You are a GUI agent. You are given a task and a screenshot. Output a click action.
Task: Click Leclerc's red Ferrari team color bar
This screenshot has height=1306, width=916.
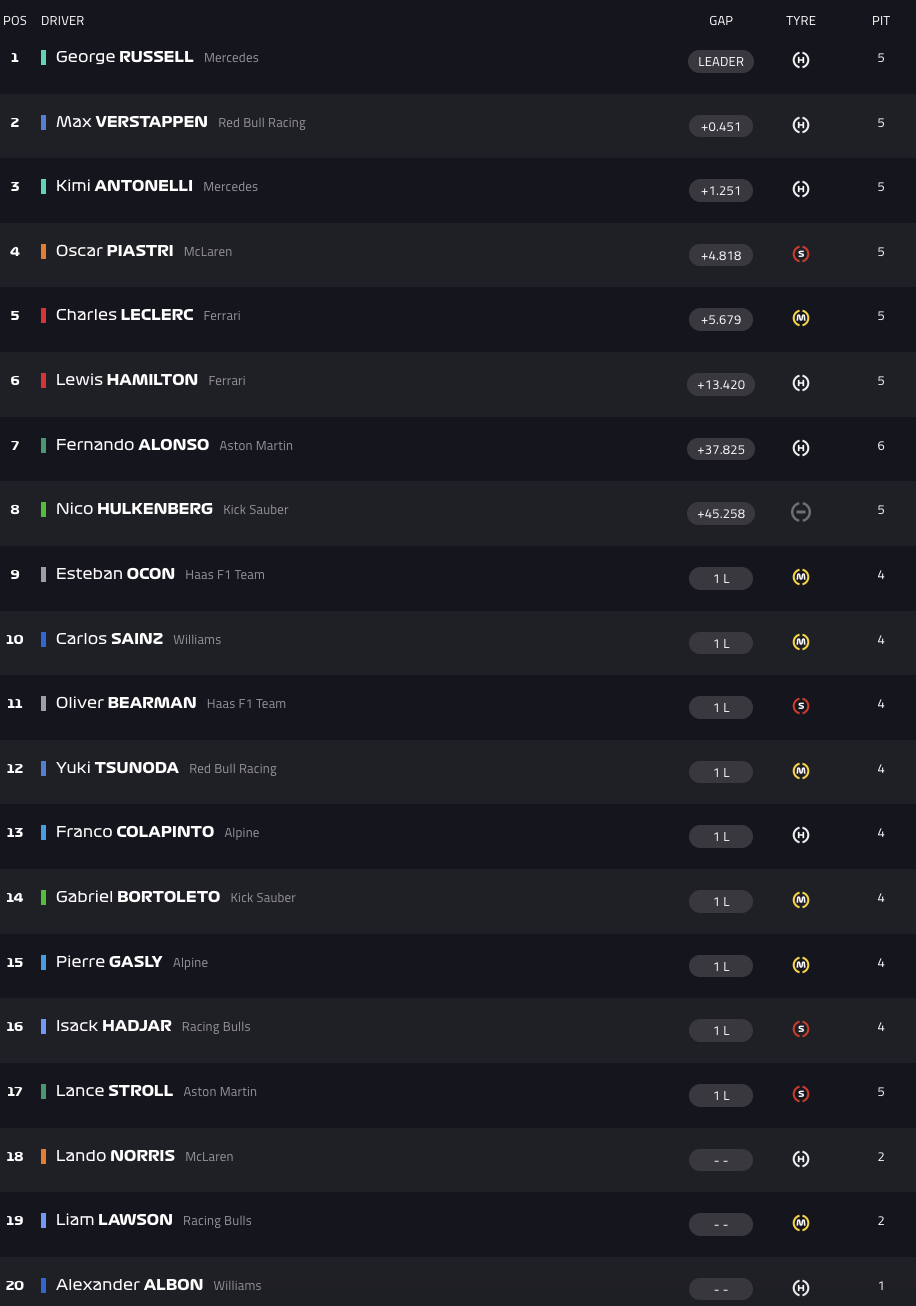[x=43, y=315]
